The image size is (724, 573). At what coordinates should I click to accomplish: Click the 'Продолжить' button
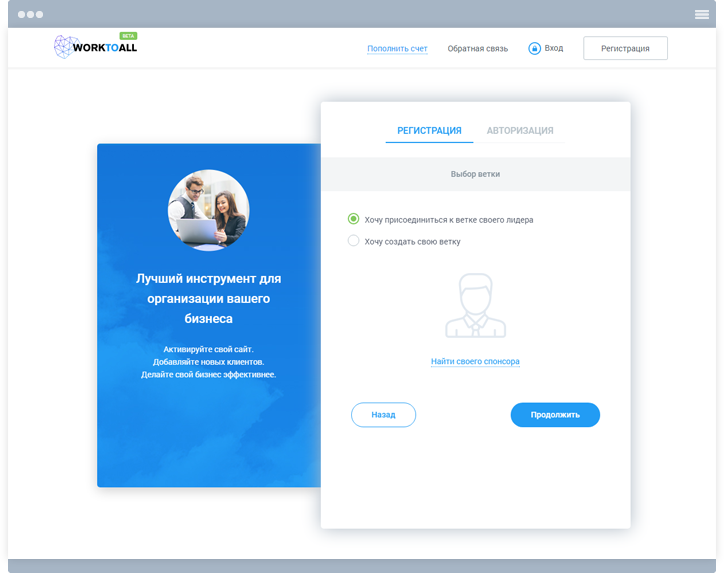(x=555, y=415)
